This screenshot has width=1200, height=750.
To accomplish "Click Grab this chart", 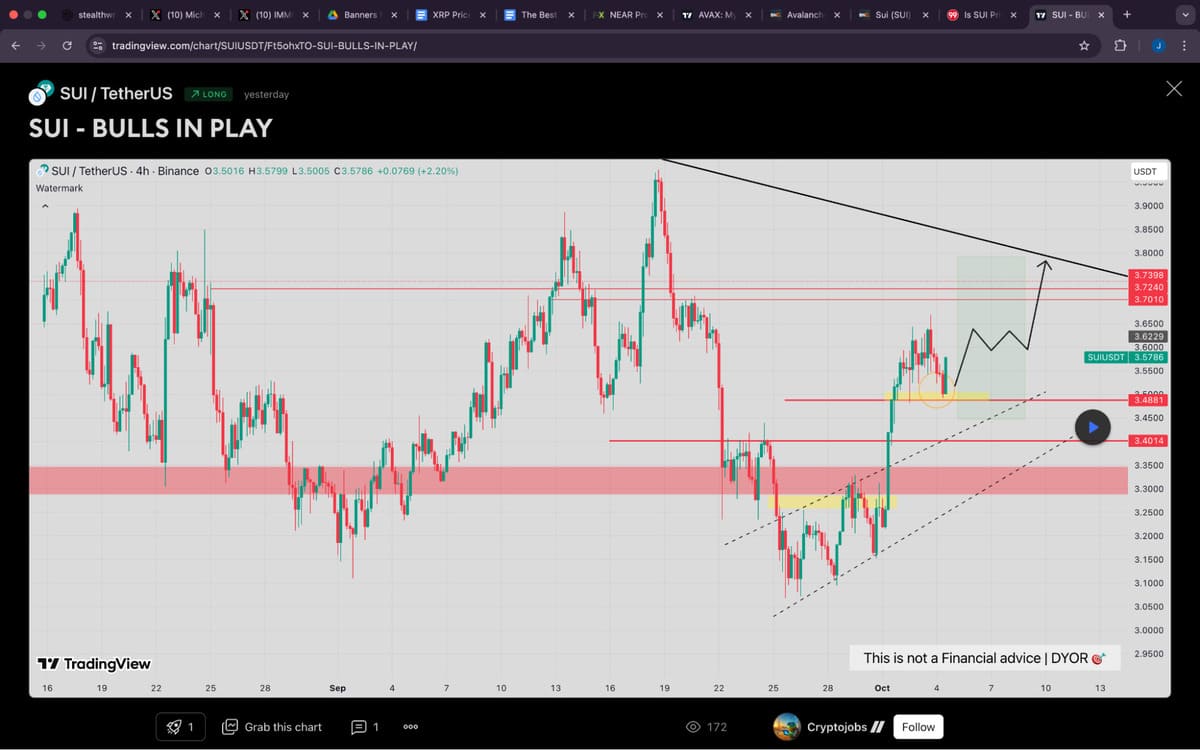I will [272, 727].
